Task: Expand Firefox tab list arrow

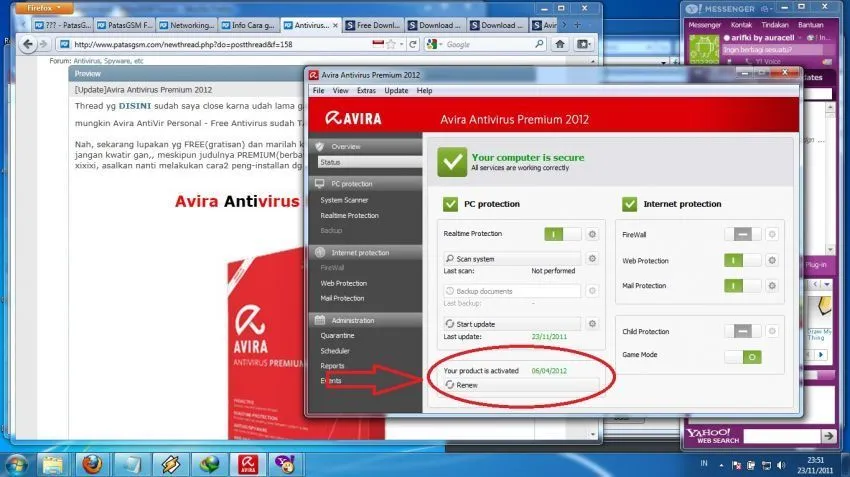Action: [564, 25]
